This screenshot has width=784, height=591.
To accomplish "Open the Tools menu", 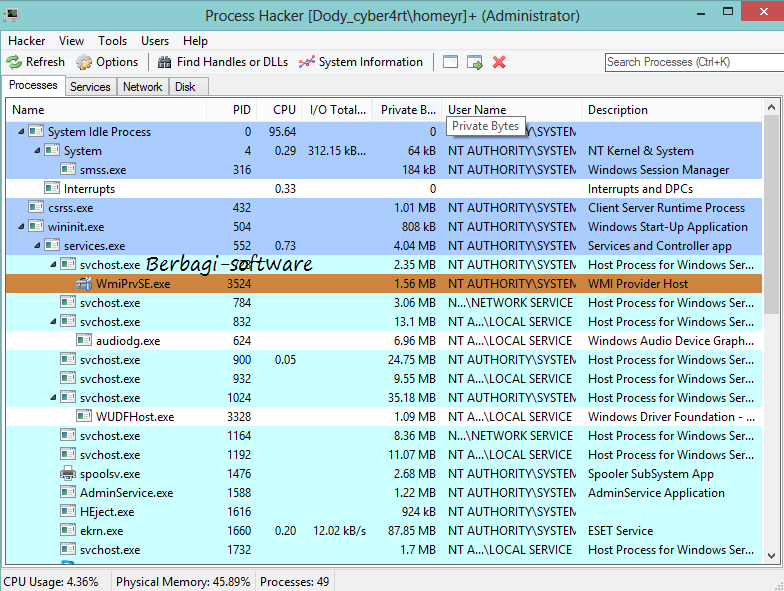I will point(112,41).
